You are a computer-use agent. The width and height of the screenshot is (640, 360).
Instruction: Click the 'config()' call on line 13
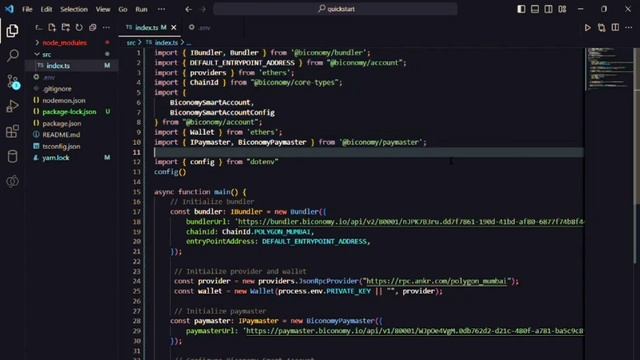pyautogui.click(x=170, y=172)
